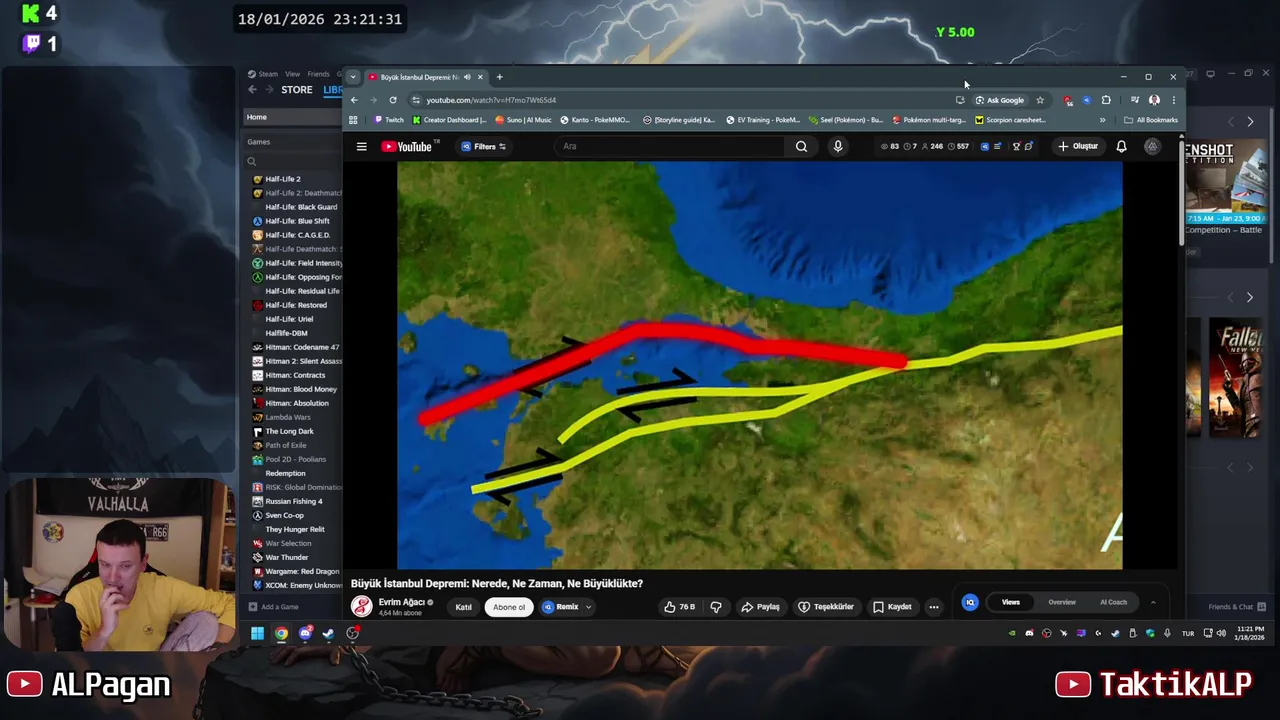The image size is (1280, 720).
Task: Open the Chrome three-dot menu
Action: [x=1173, y=100]
